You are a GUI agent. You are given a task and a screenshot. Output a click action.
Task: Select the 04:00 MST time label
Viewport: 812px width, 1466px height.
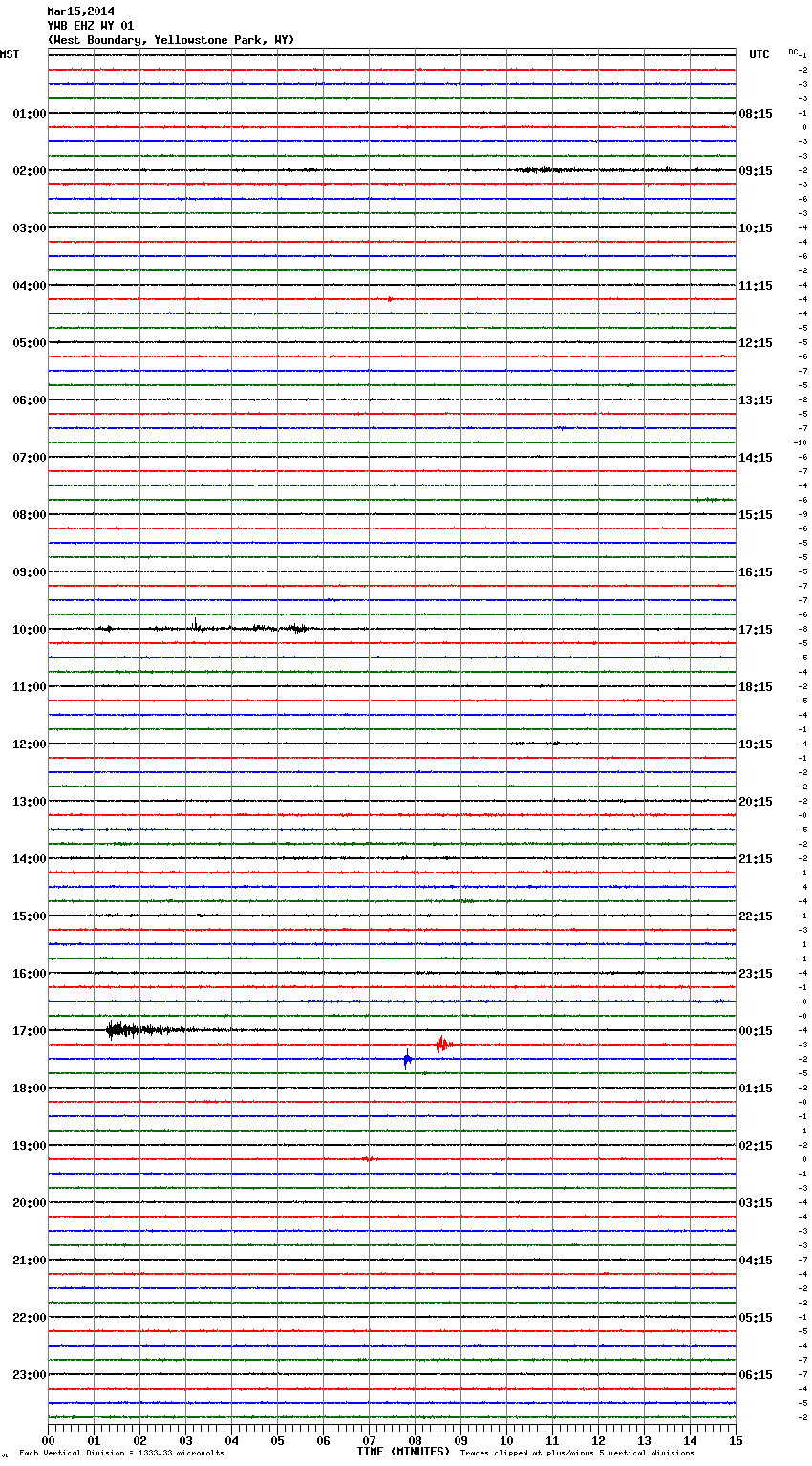coord(30,286)
